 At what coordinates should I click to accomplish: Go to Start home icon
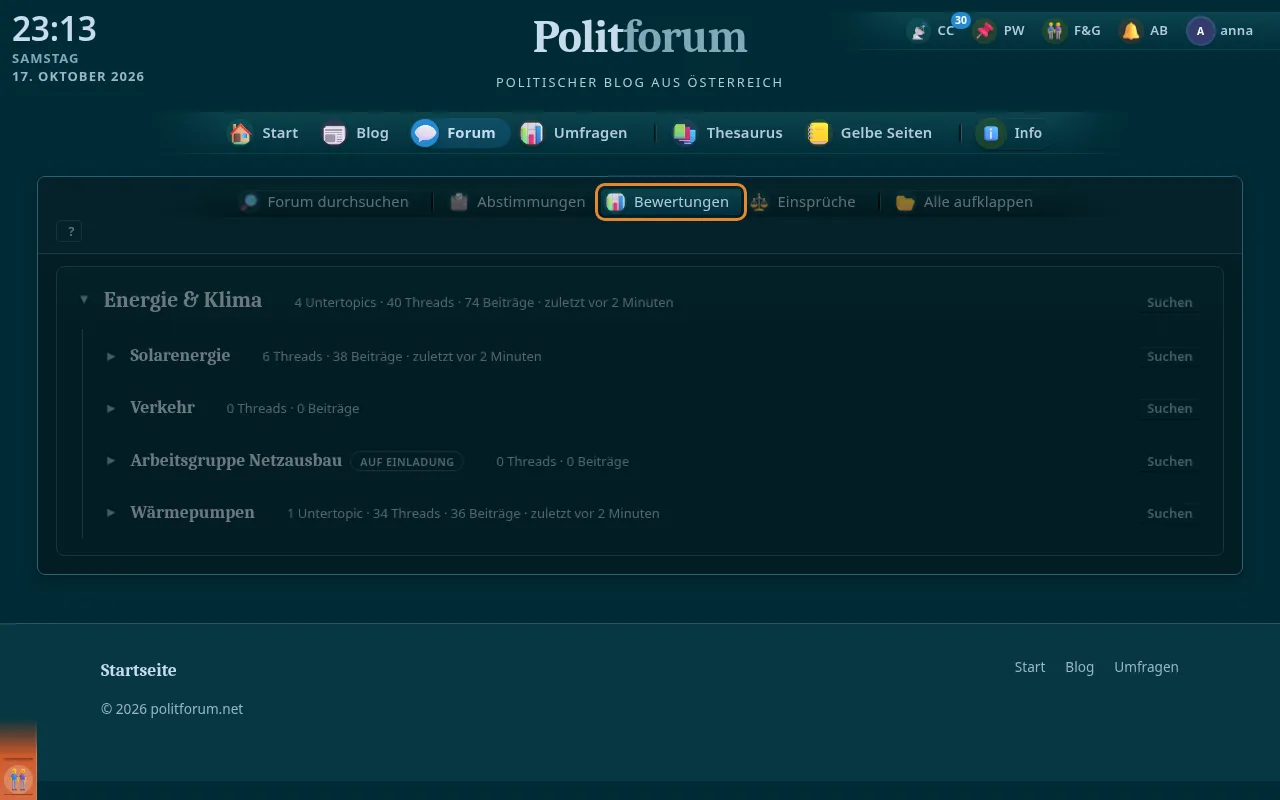click(x=241, y=133)
